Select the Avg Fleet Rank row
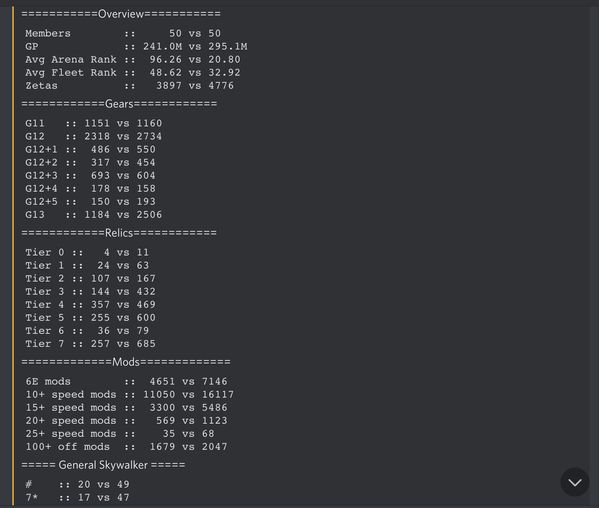599x508 pixels. (133, 73)
